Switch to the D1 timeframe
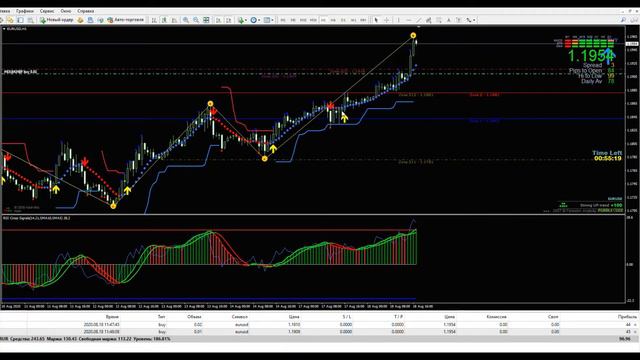This screenshot has width=640, height=360. click(343, 20)
